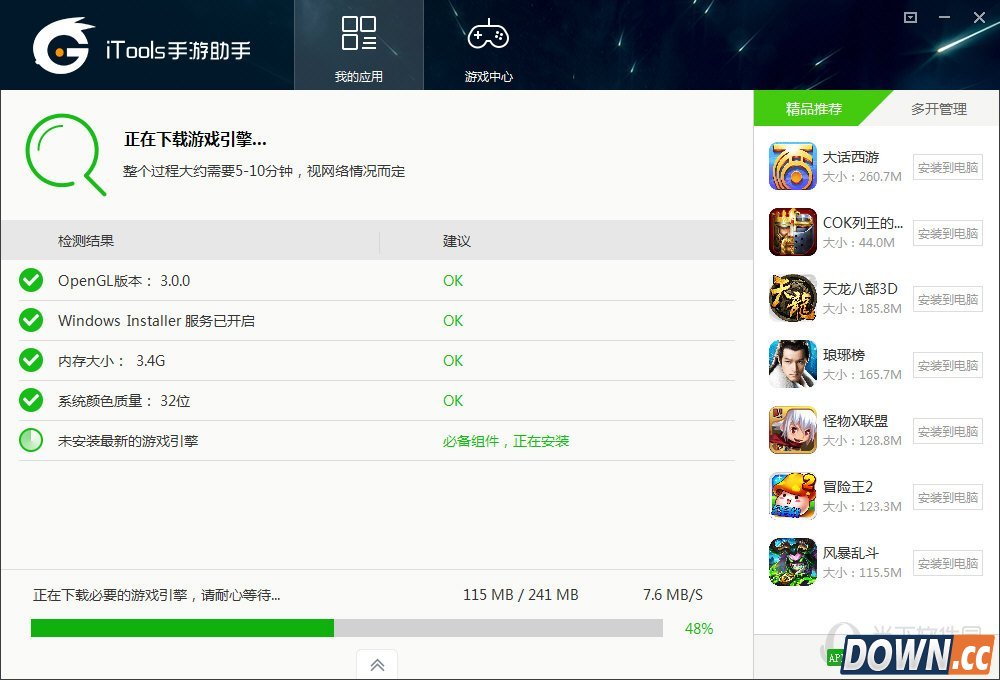
Task: Click the 建议 column header
Action: 457,241
